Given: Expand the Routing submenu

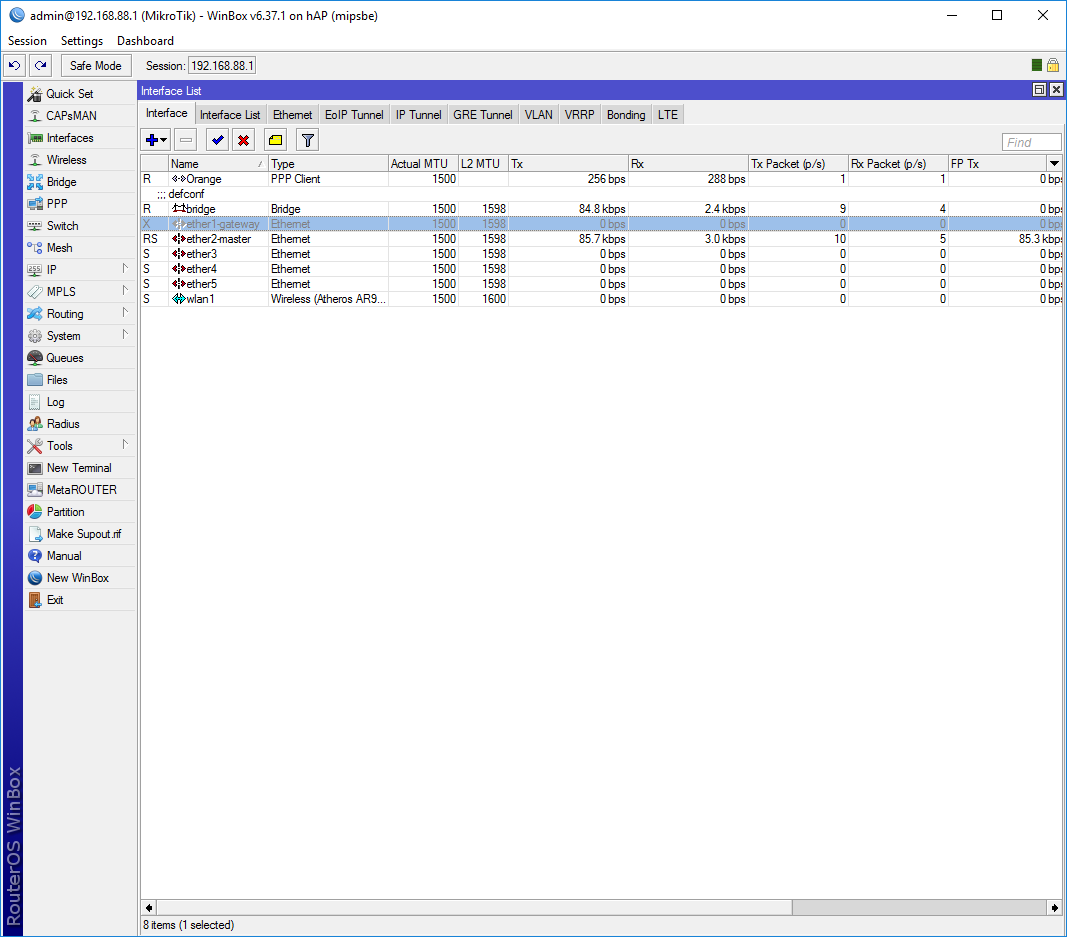Looking at the screenshot, I should click(80, 314).
